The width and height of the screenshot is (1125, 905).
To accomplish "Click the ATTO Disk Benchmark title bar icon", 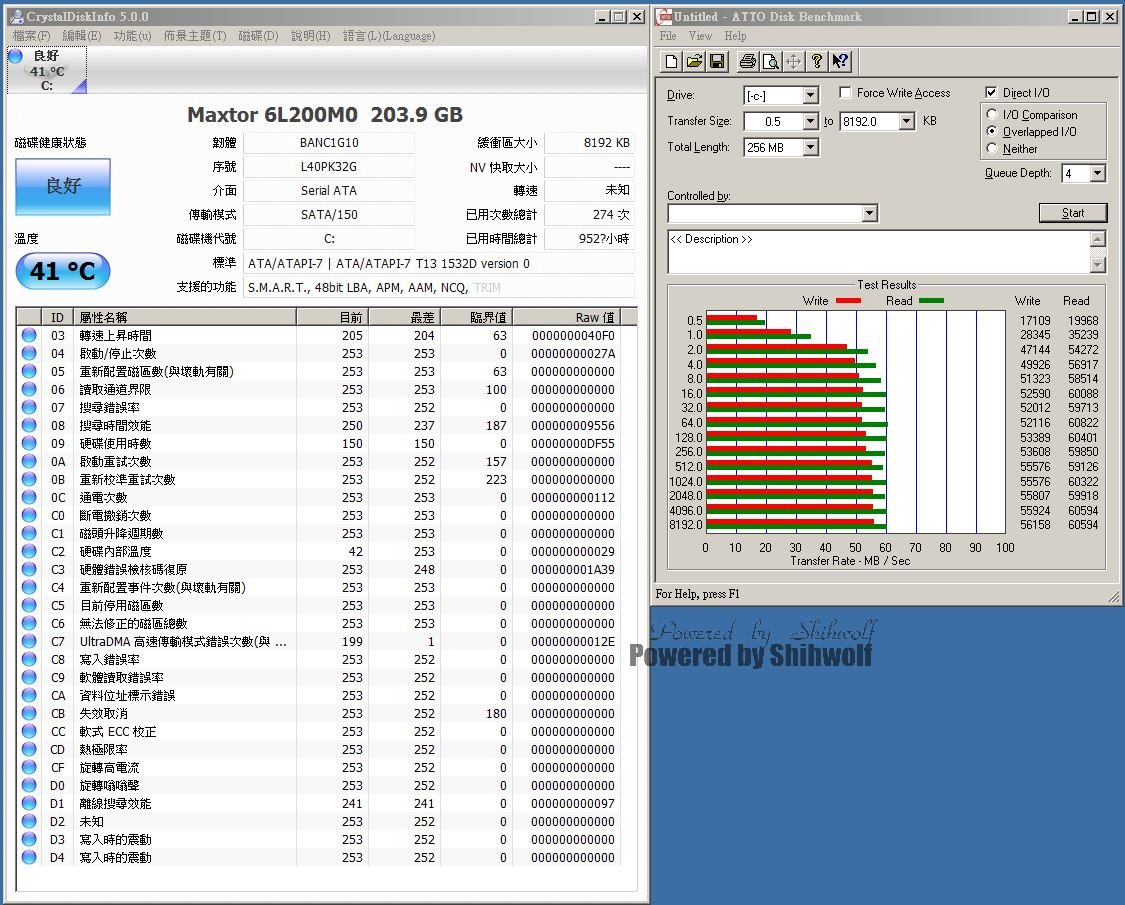I will [x=664, y=17].
